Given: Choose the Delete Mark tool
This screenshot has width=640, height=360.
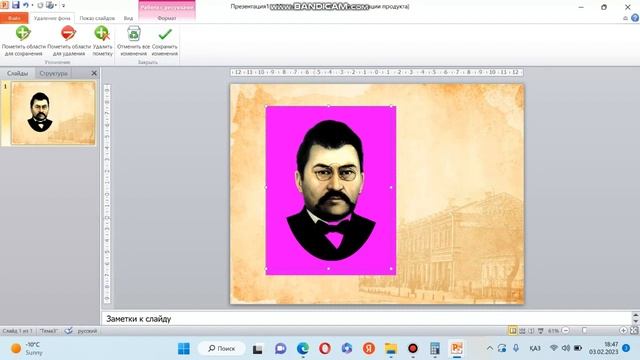Looking at the screenshot, I should point(102,41).
